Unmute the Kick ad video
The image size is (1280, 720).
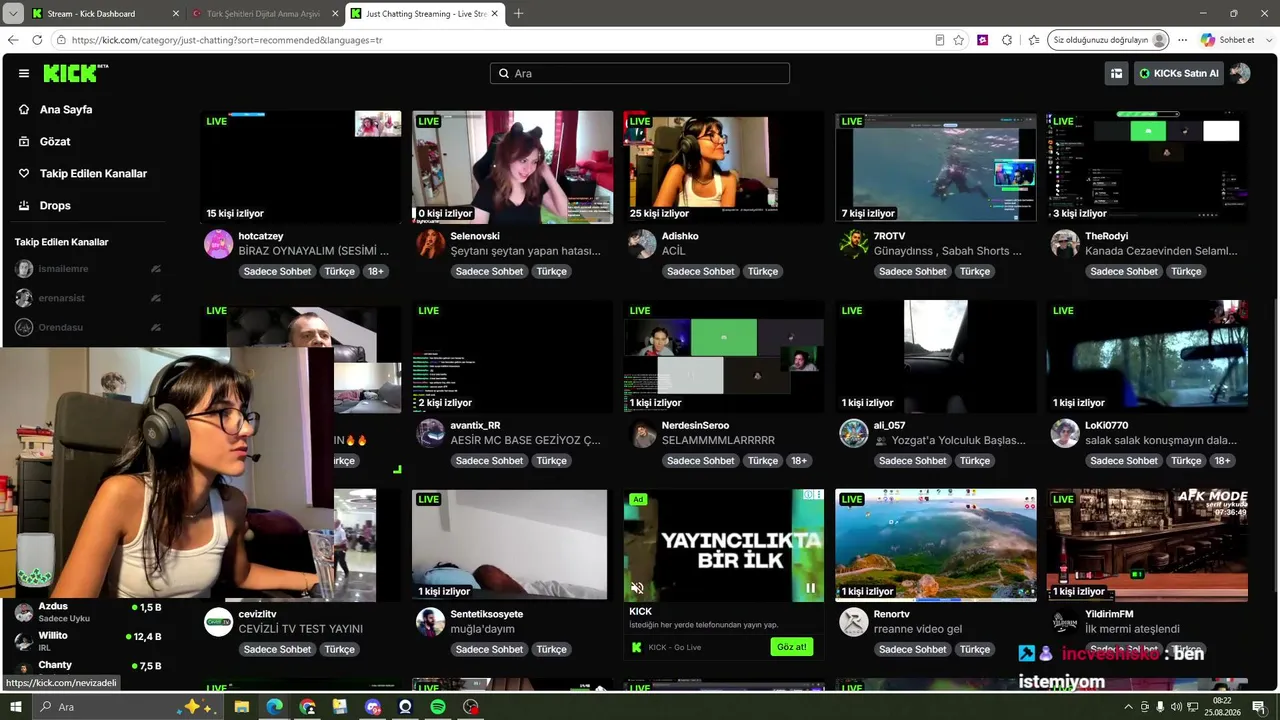coord(637,588)
